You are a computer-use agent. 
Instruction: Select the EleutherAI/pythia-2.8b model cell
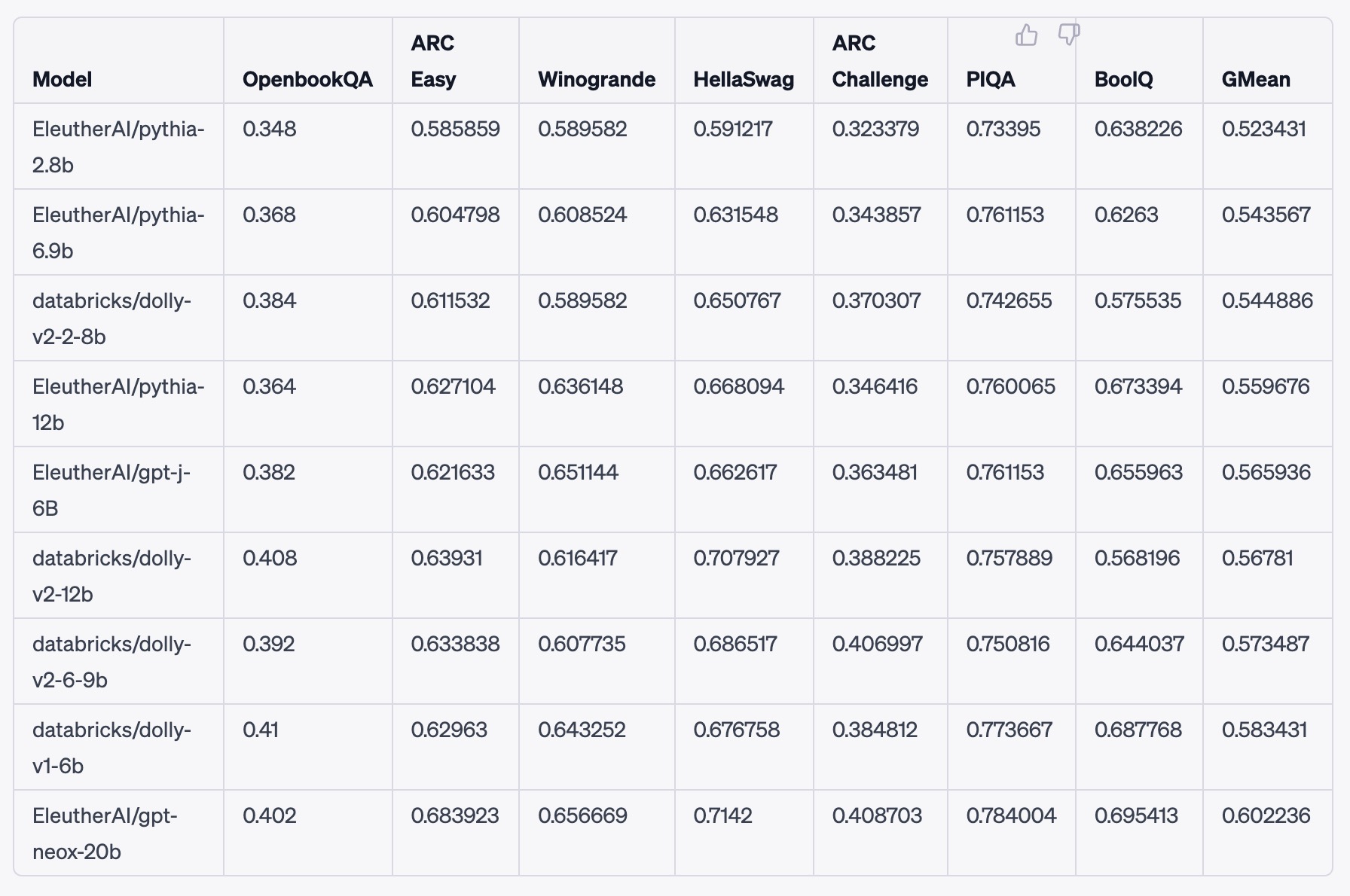[x=118, y=147]
